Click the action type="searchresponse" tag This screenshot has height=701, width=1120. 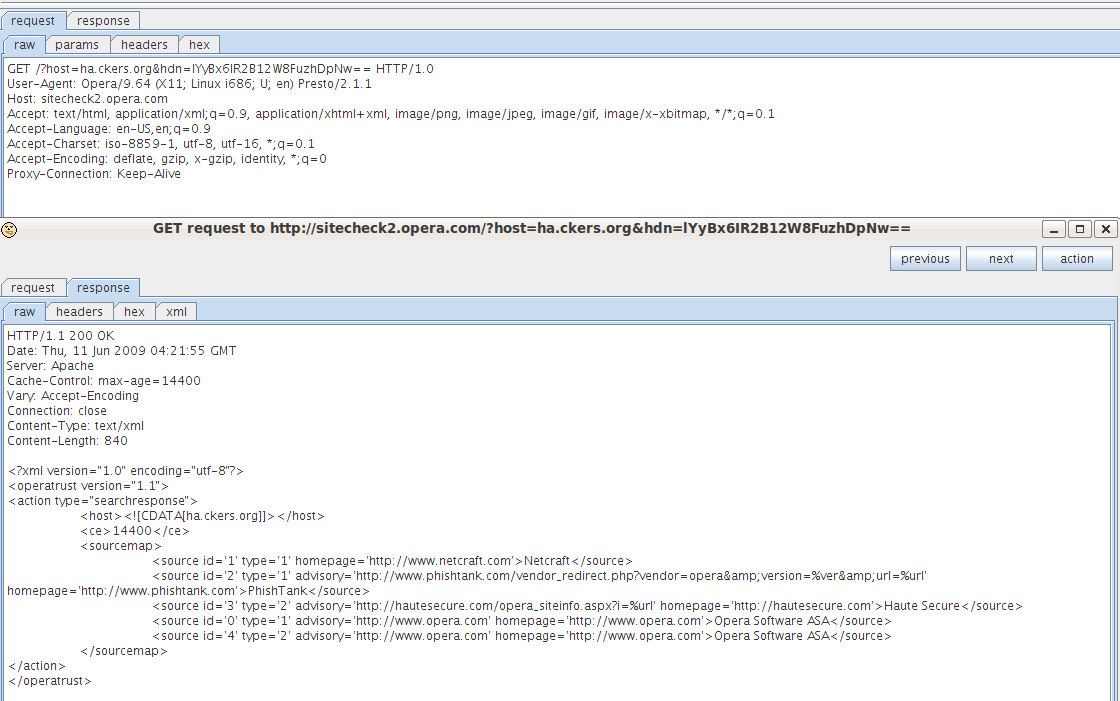pos(103,500)
